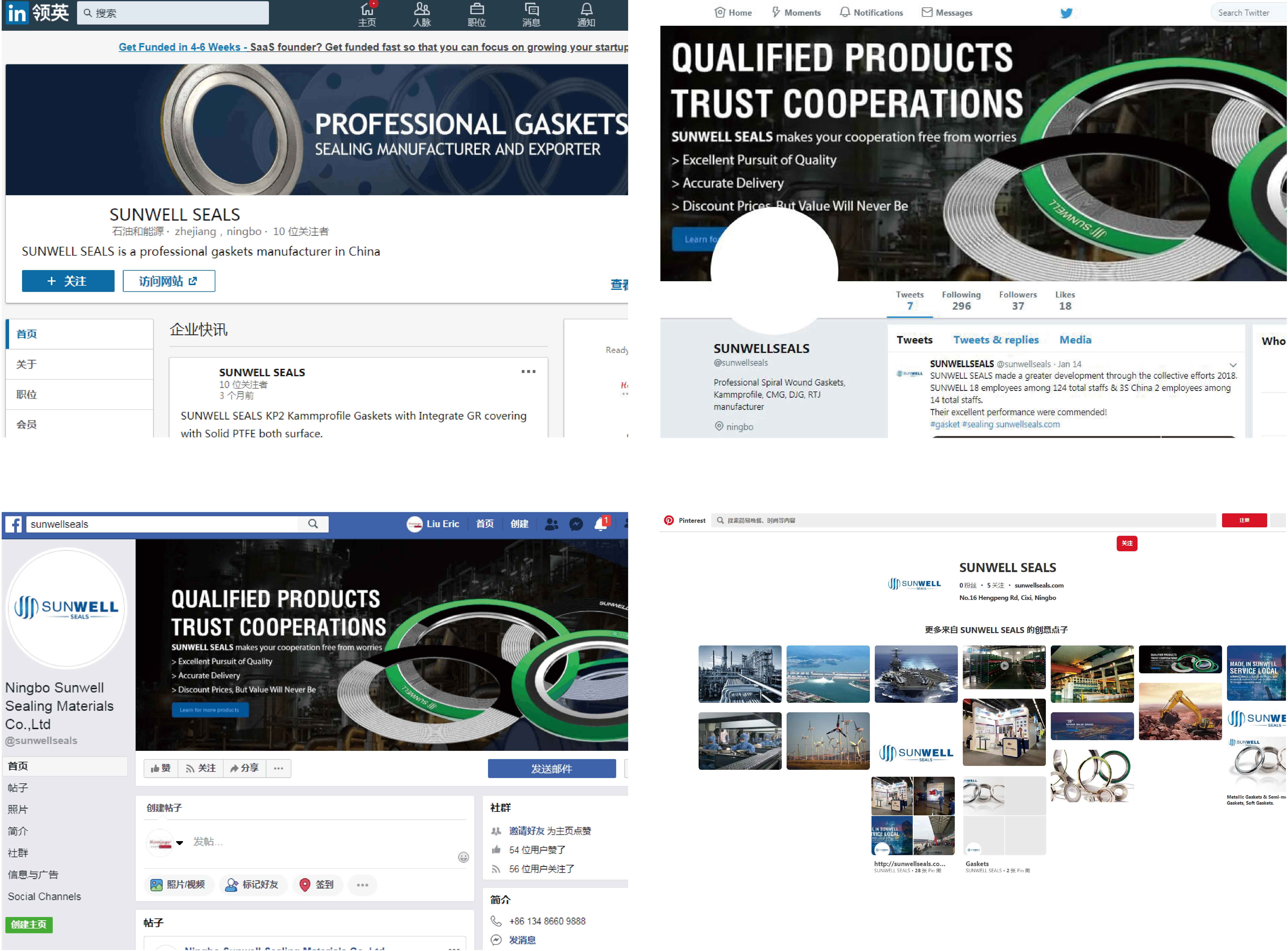Click 邀请好友 invite friends link
Screen dimensions: 1288x951
click(x=527, y=831)
